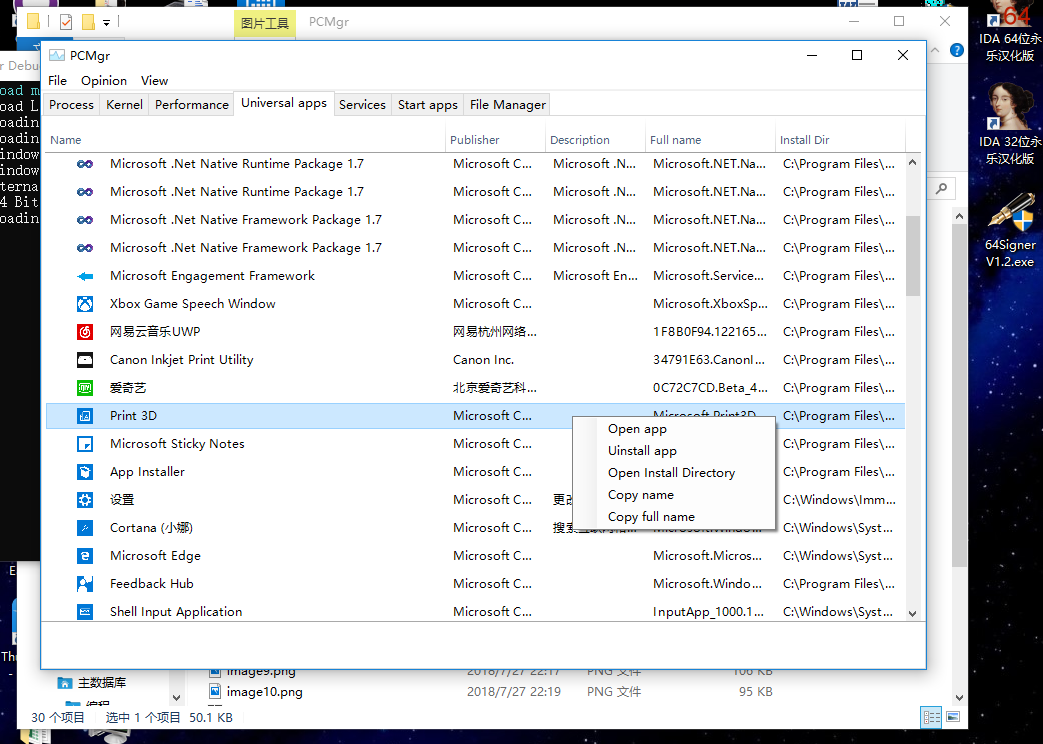This screenshot has height=744, width=1043.
Task: Choose Open app from context menu
Action: click(674, 429)
